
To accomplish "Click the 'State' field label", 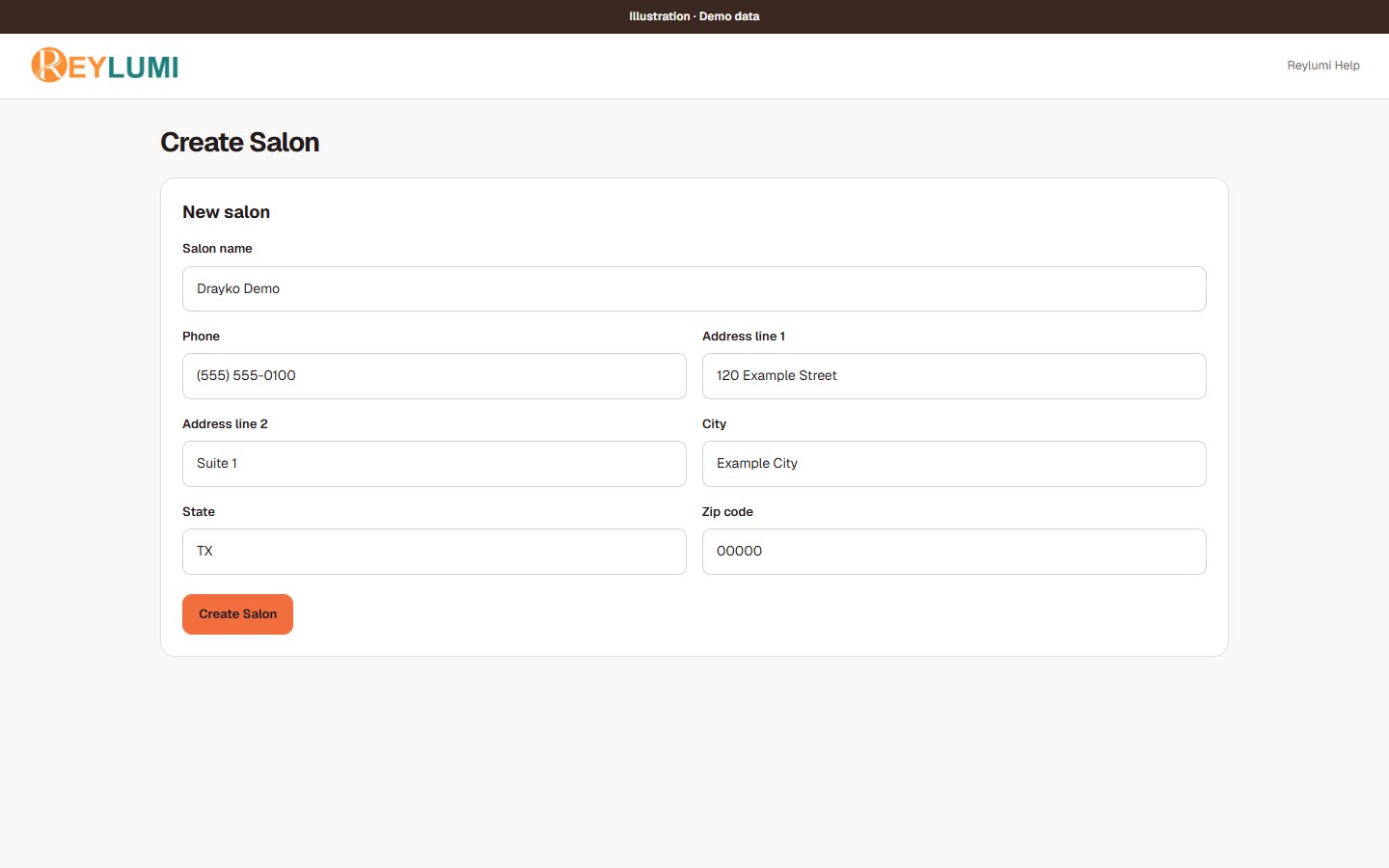I will (x=199, y=512).
